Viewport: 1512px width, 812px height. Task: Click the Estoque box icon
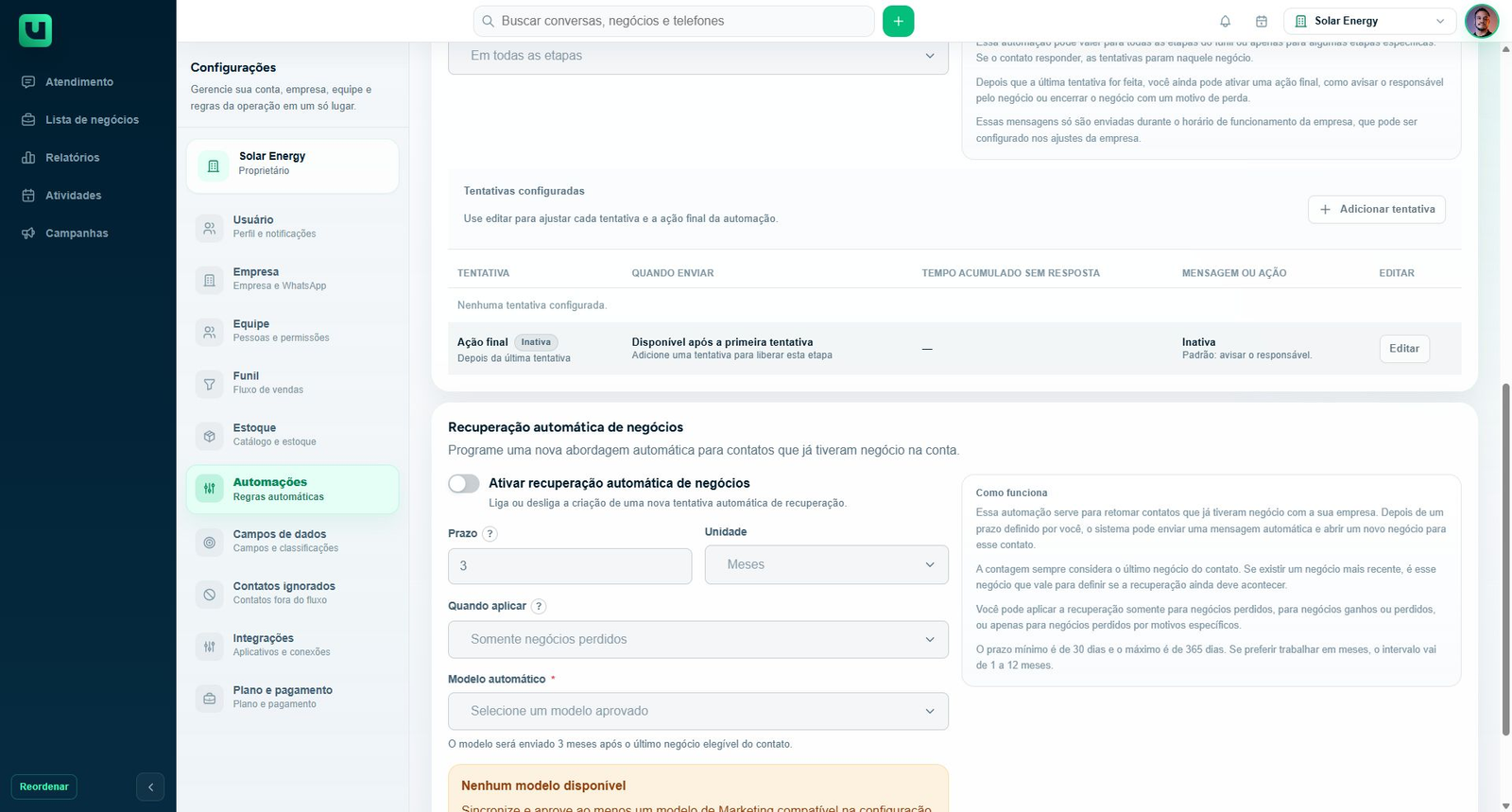(210, 436)
